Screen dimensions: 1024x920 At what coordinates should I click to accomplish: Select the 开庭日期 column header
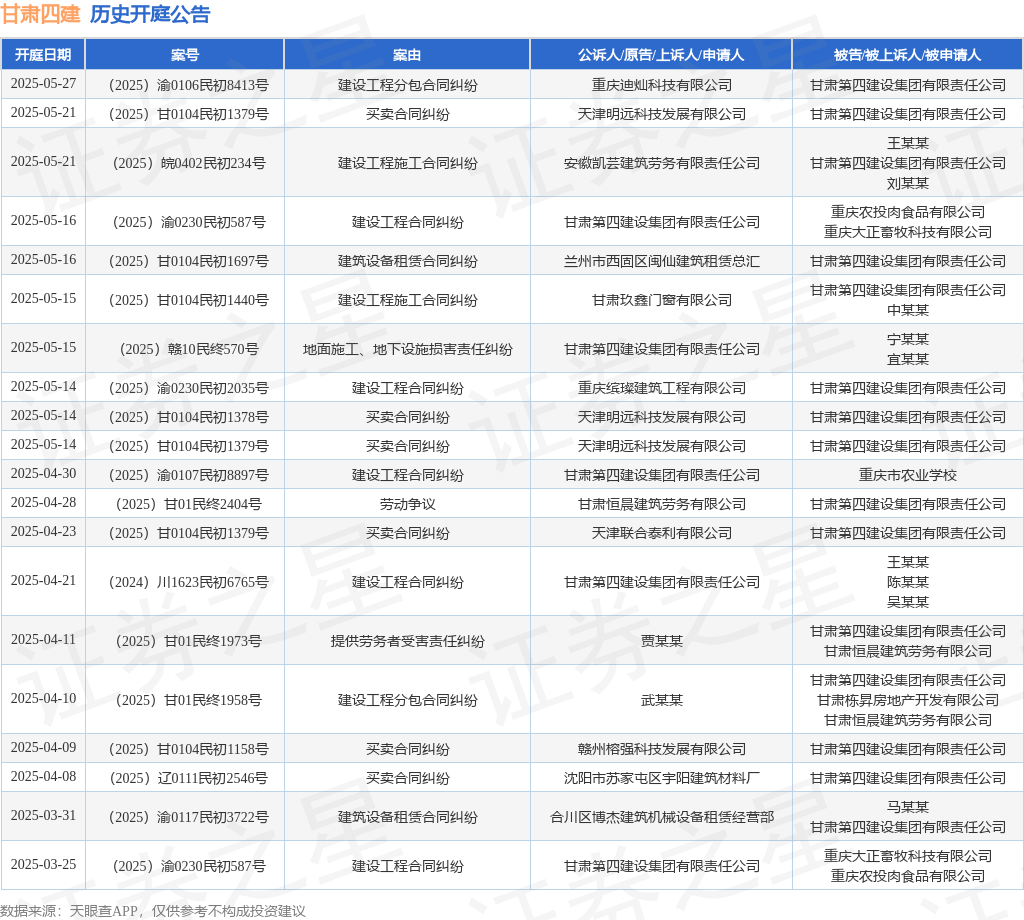coord(43,55)
